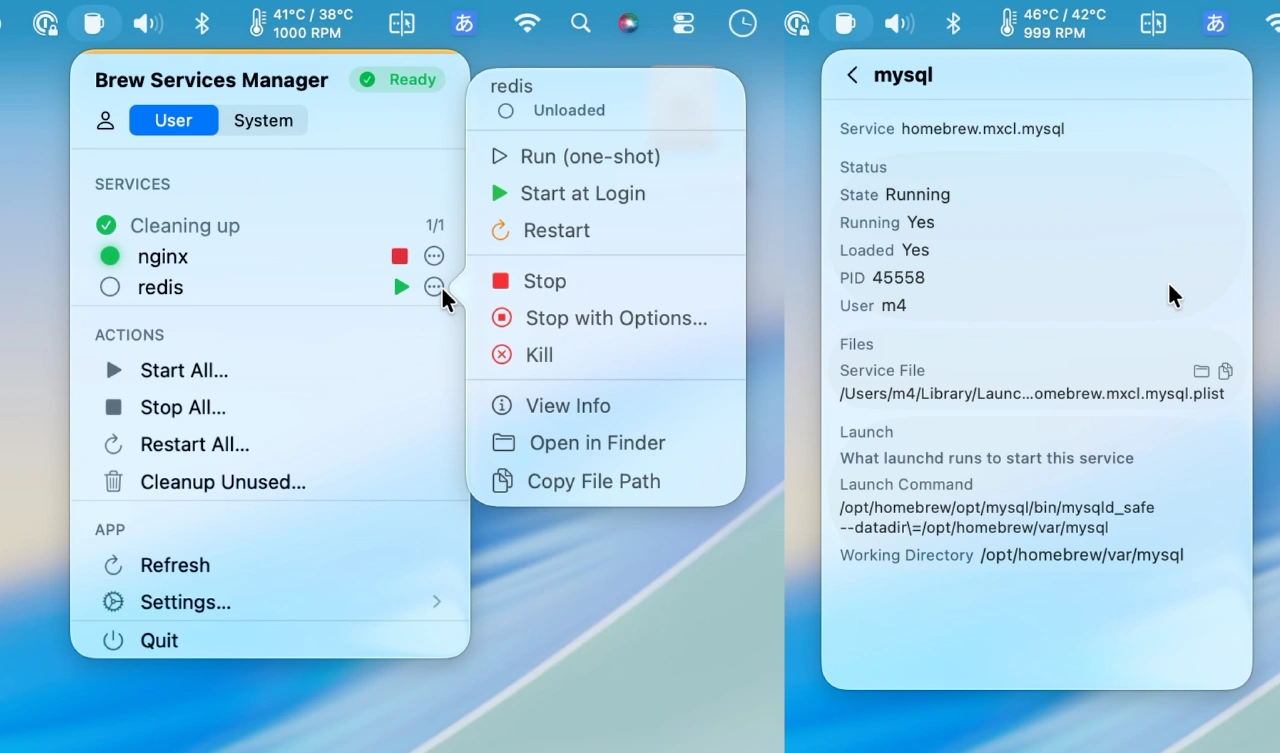Click the green play icon beside redis

click(401, 288)
